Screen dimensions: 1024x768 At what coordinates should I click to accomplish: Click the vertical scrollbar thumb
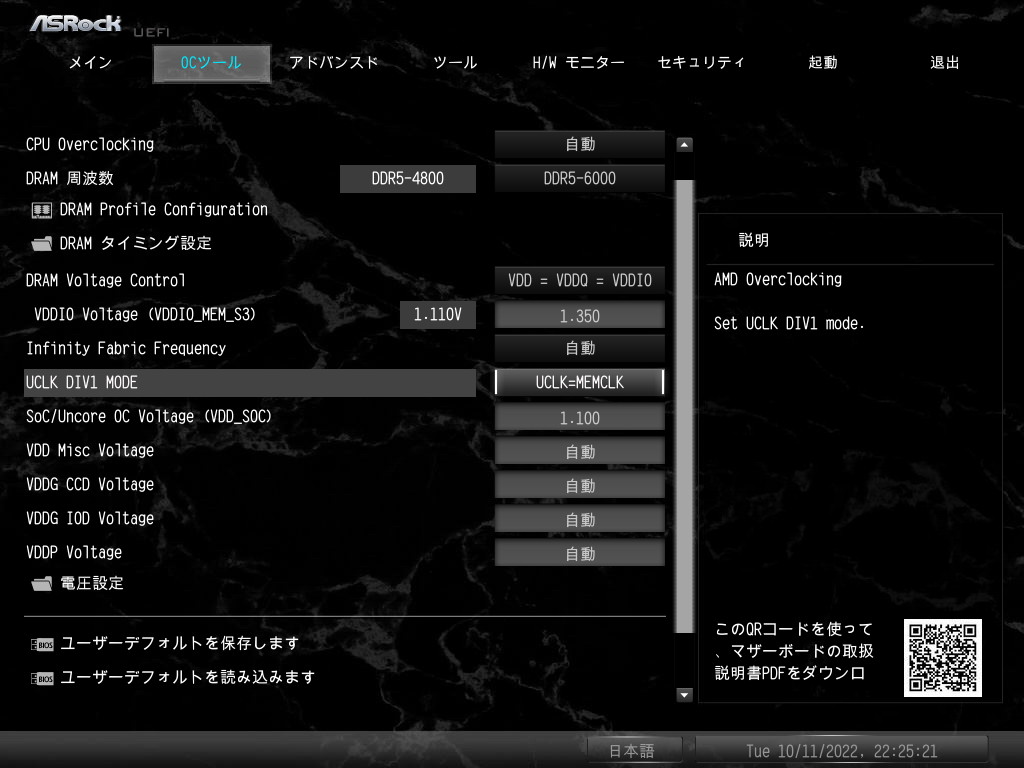pos(684,406)
